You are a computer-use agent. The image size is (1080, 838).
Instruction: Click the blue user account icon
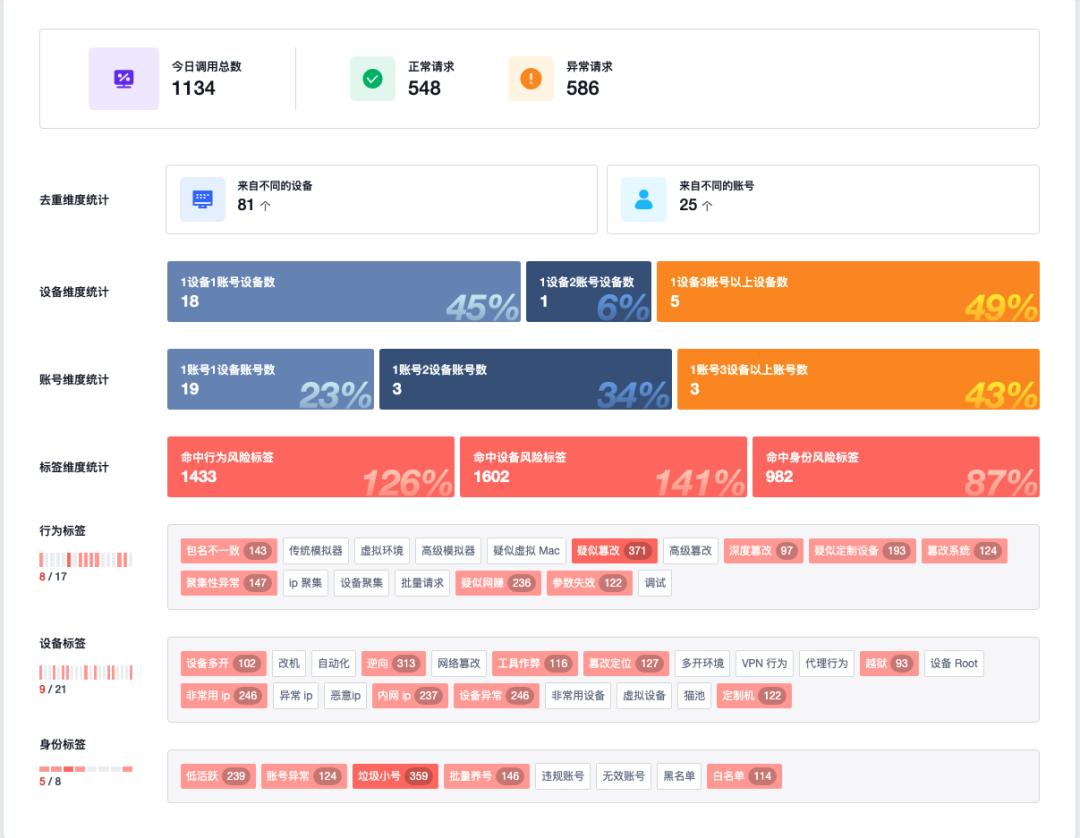[x=643, y=200]
